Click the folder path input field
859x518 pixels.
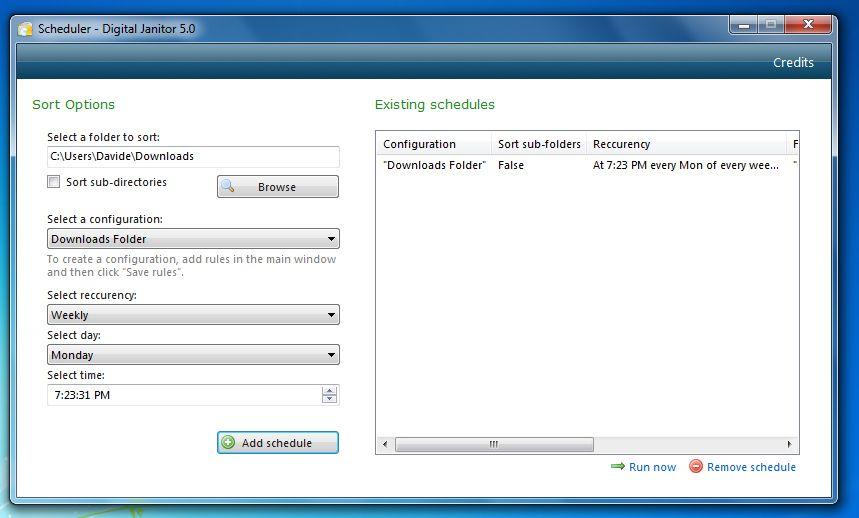pyautogui.click(x=193, y=157)
